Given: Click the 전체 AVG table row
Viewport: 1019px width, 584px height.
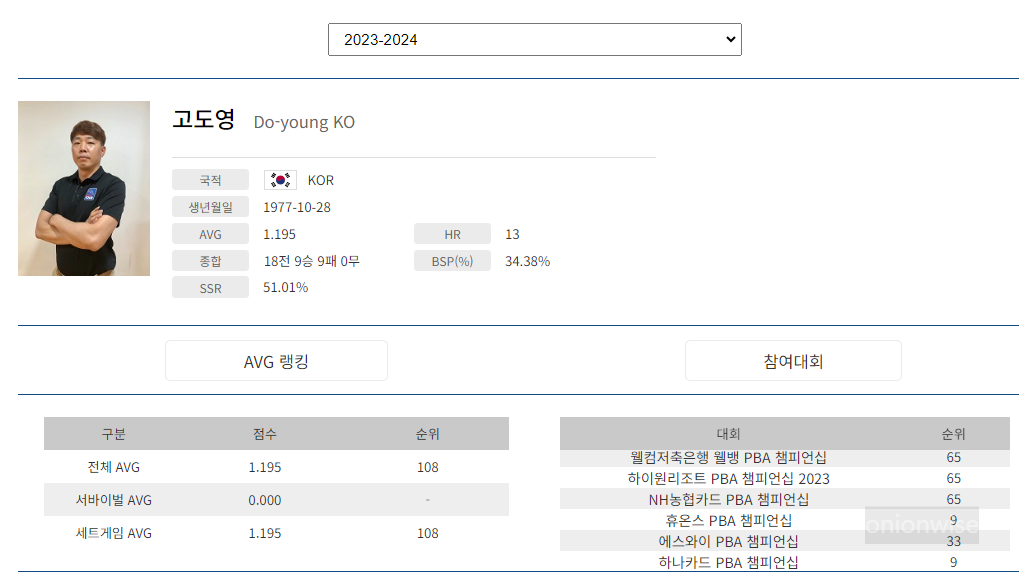Looking at the screenshot, I should point(274,466).
